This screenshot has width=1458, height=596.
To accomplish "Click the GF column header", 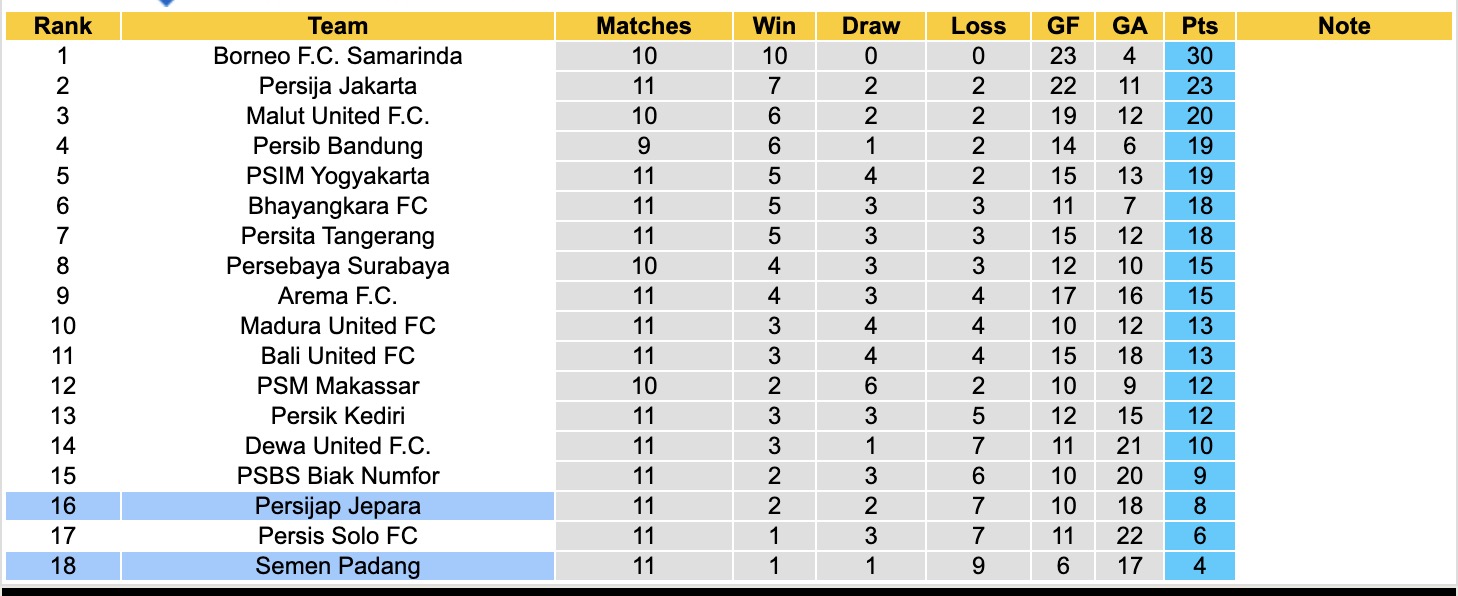I will [1063, 26].
